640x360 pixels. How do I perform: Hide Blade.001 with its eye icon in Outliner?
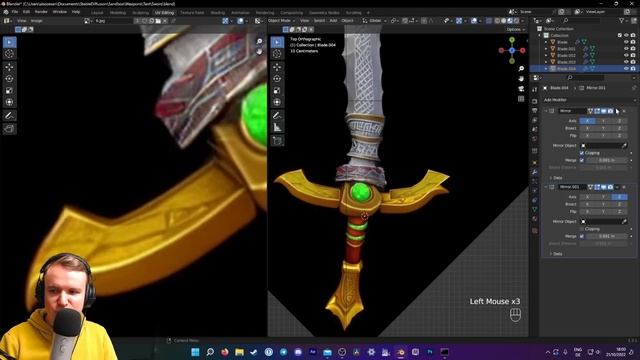[x=626, y=49]
